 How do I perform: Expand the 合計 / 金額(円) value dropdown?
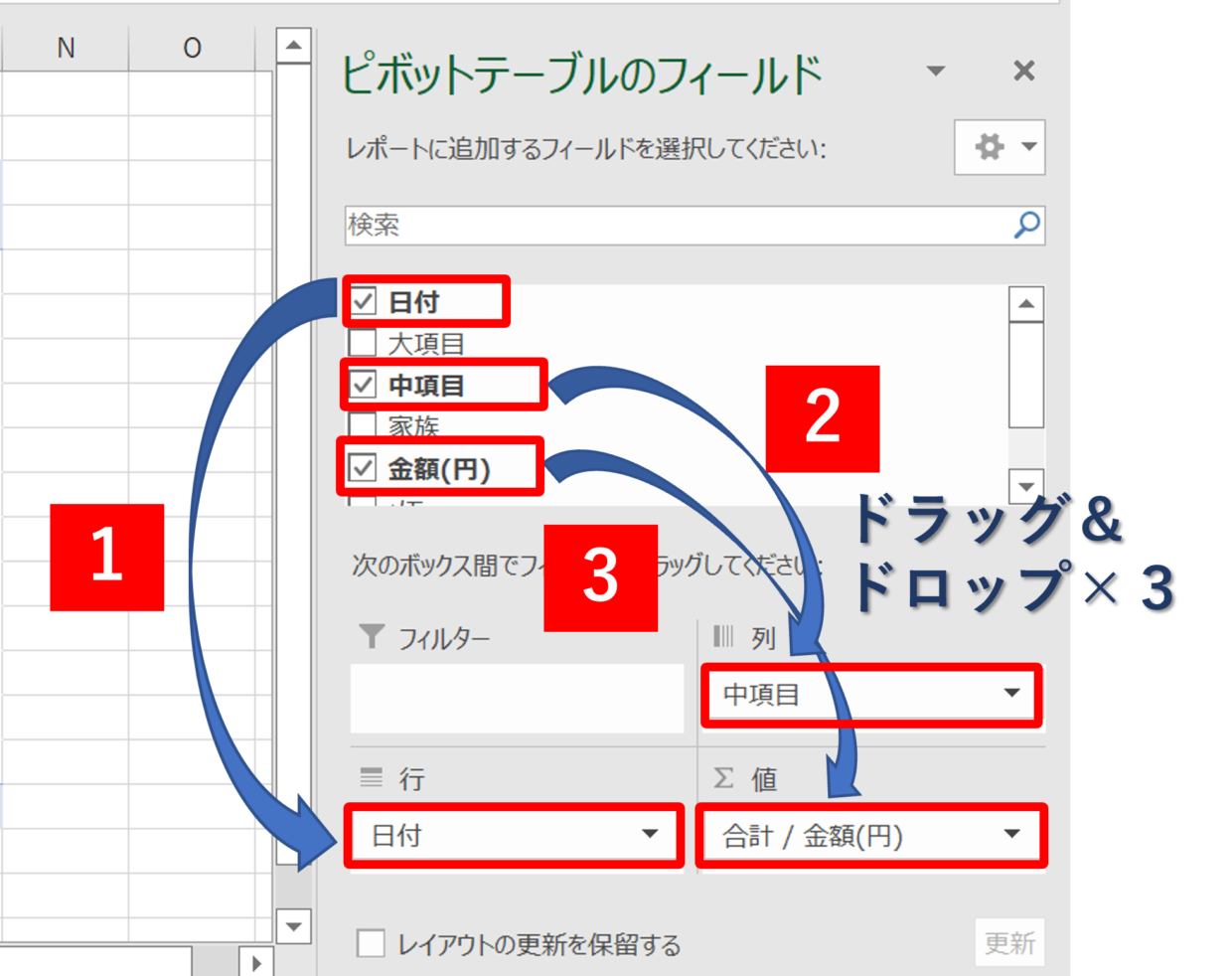tap(1011, 835)
